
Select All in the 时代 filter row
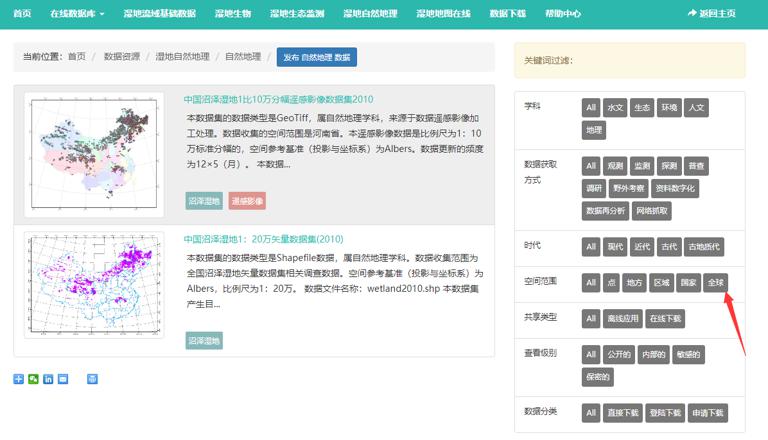pyautogui.click(x=591, y=247)
